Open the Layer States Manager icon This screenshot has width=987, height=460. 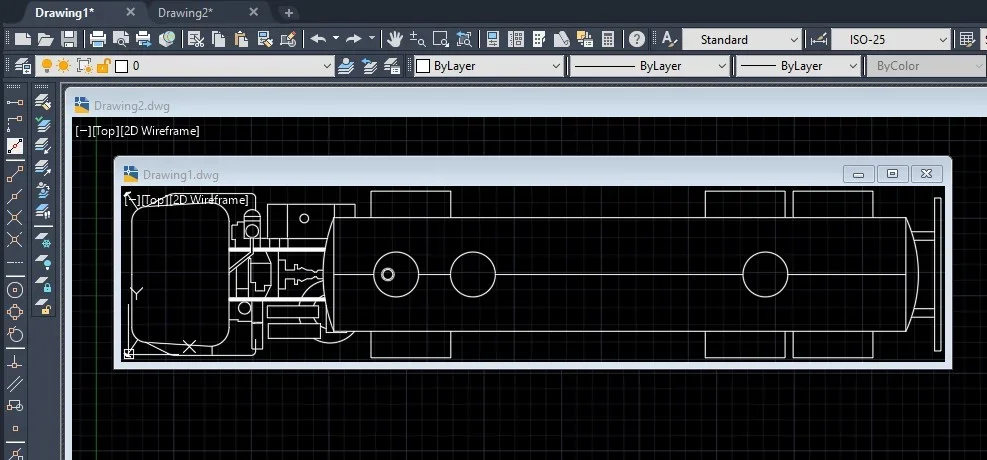[392, 65]
